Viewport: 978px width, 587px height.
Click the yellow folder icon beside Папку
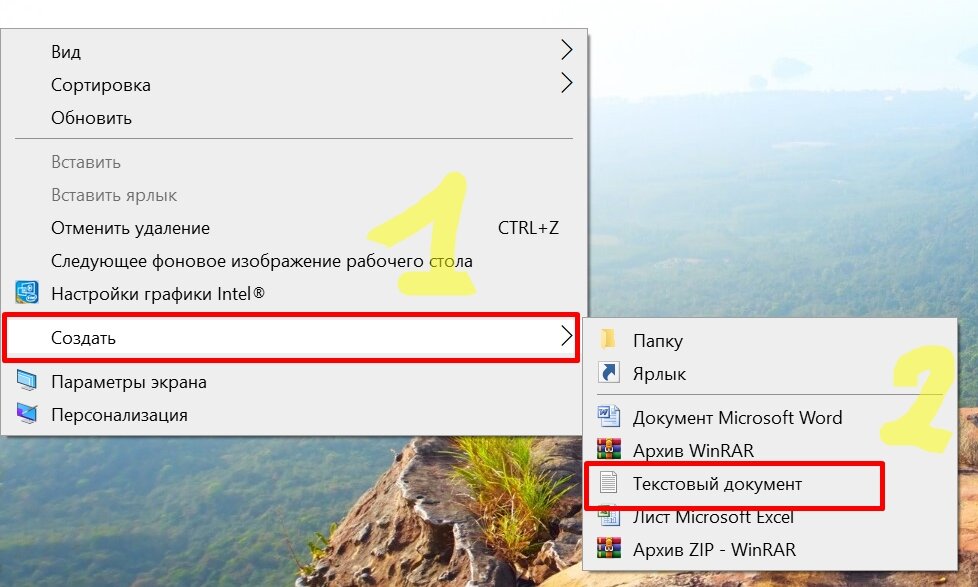click(x=608, y=339)
